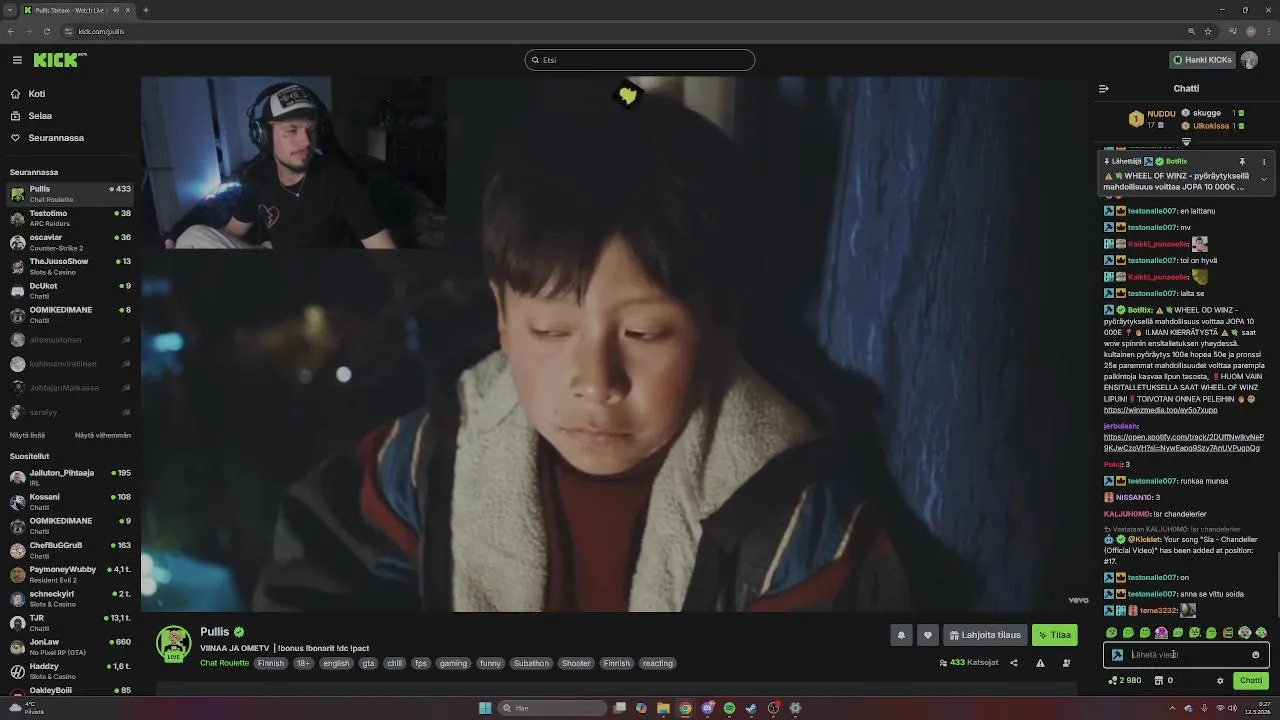Open the Spotify track link in chat
The image size is (1280, 720).
(x=1184, y=443)
